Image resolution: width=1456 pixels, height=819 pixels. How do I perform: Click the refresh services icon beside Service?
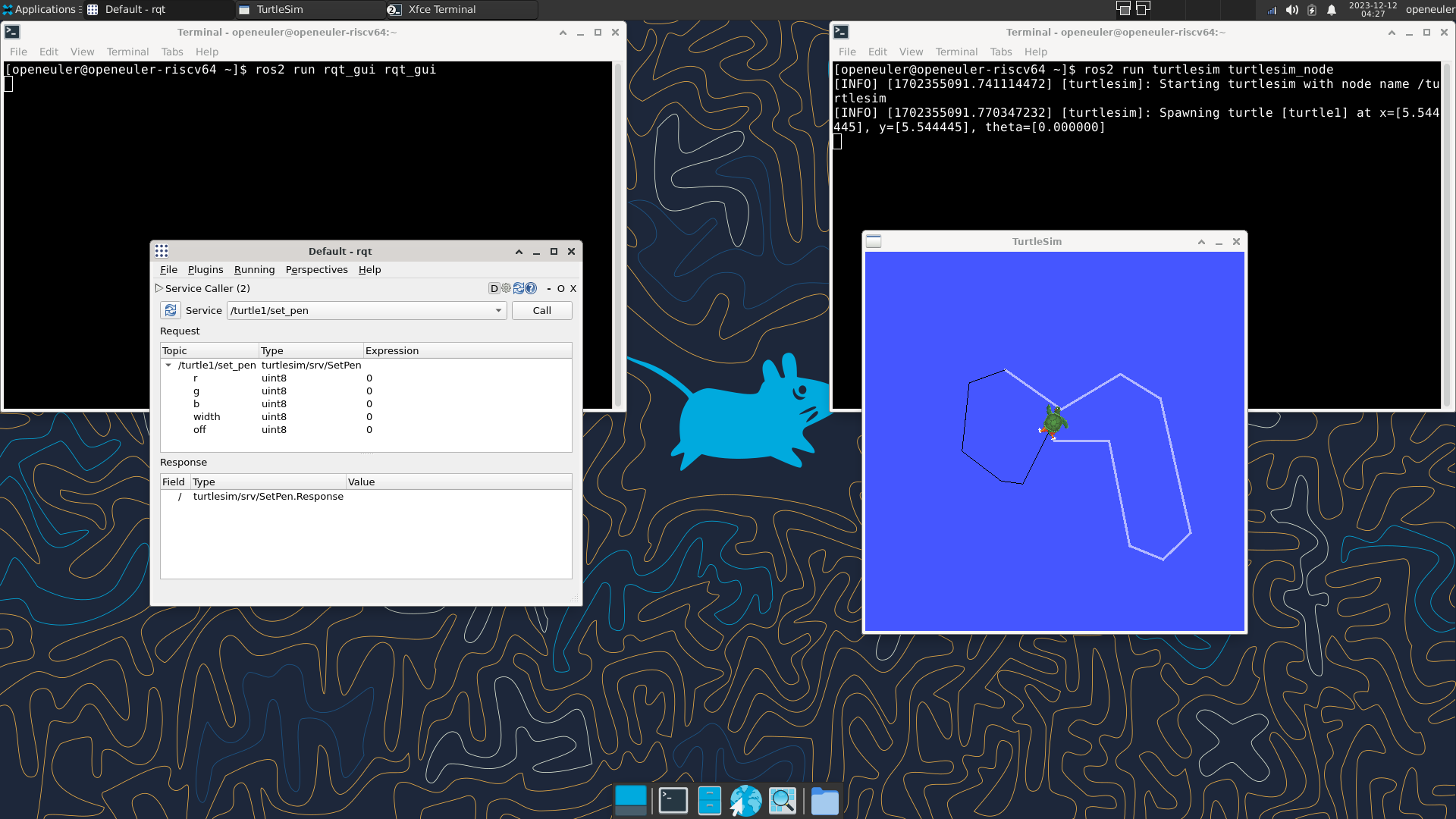pos(171,310)
